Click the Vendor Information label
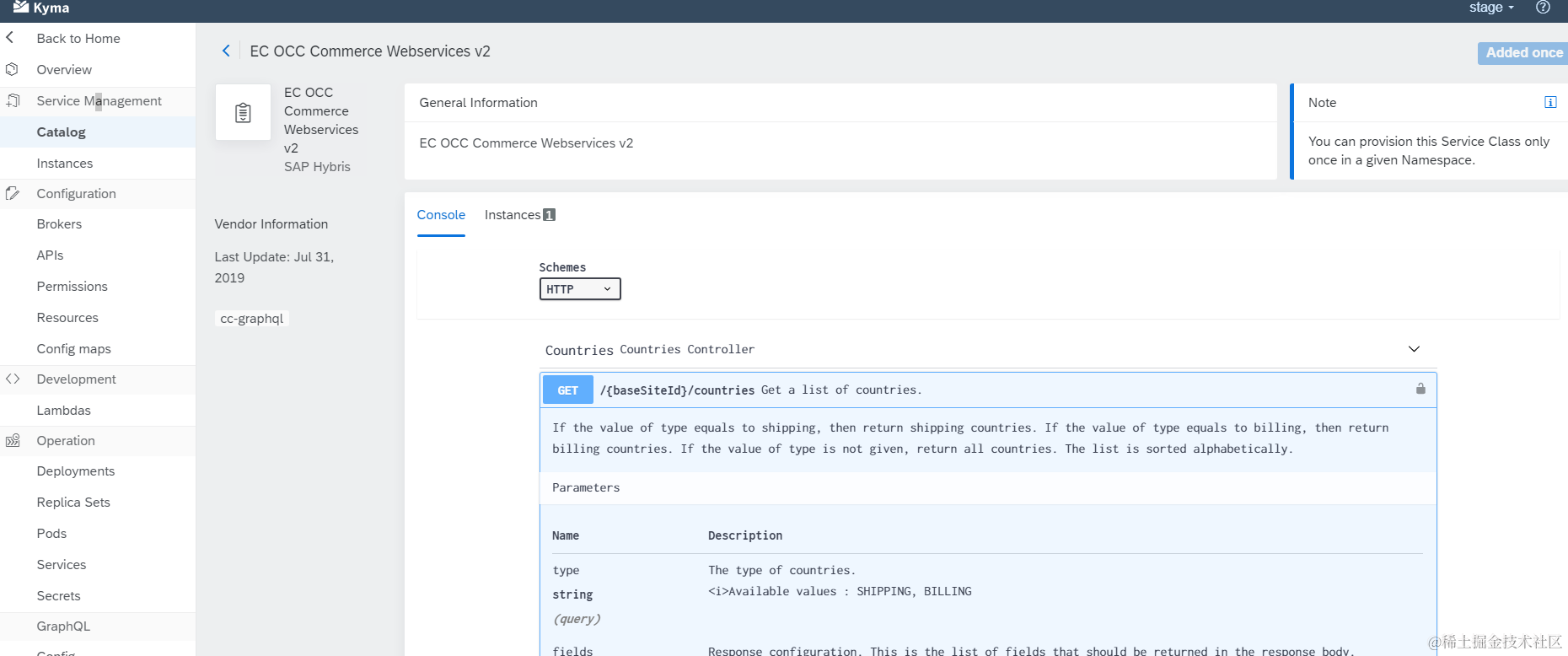 pyautogui.click(x=271, y=223)
